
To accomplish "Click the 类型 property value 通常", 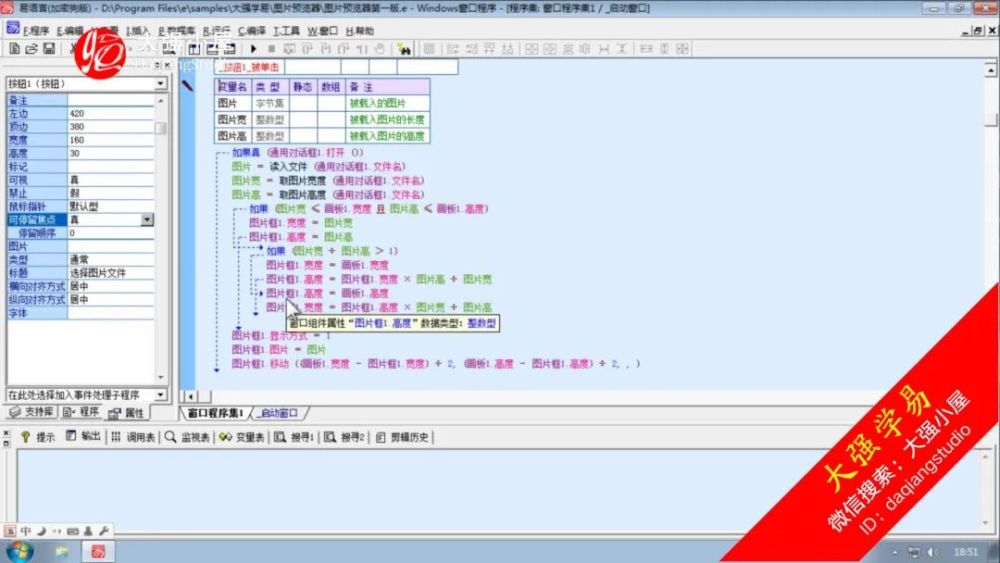I will click(x=110, y=260).
